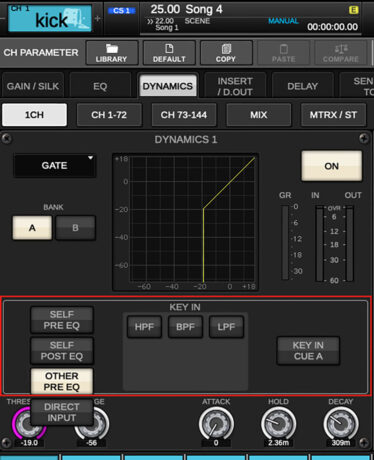Select bank A
This screenshot has height=460, width=374.
pyautogui.click(x=32, y=228)
